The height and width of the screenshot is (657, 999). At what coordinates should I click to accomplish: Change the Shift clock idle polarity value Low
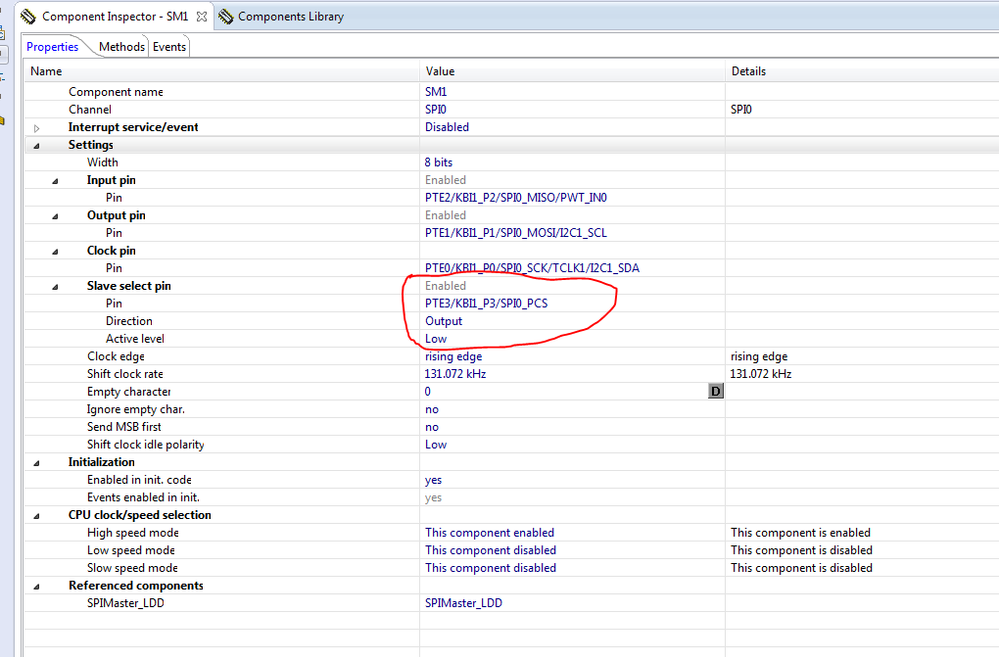coord(436,445)
